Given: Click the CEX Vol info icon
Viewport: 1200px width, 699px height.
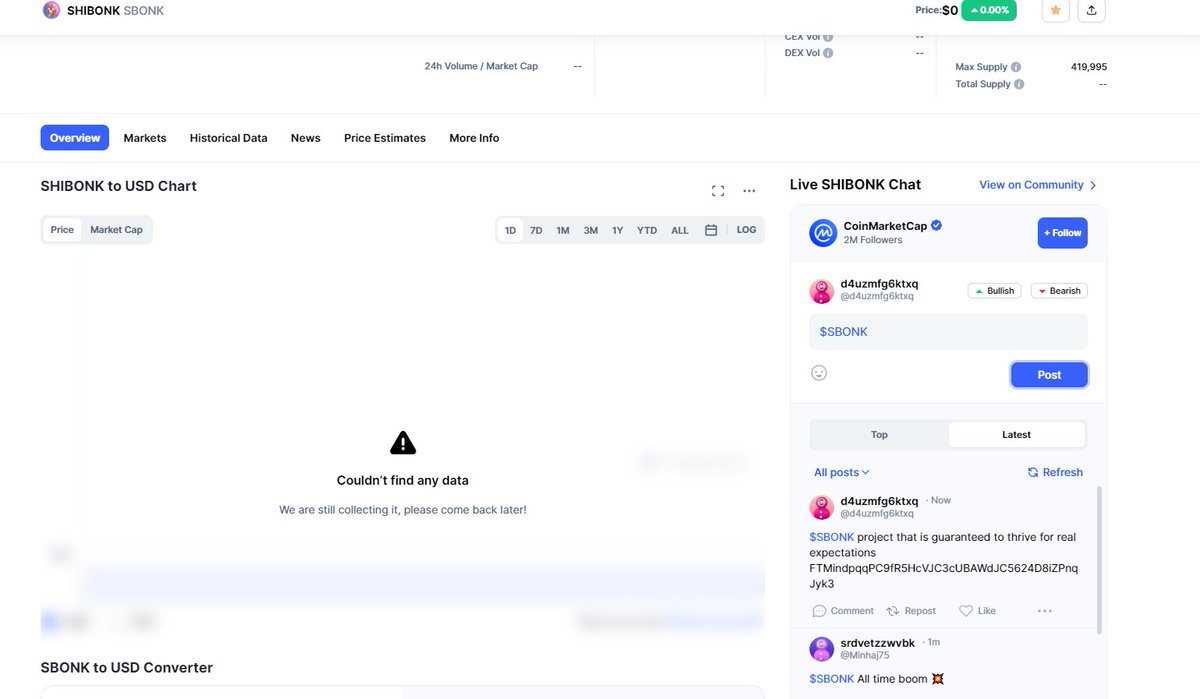Looking at the screenshot, I should coord(828,37).
